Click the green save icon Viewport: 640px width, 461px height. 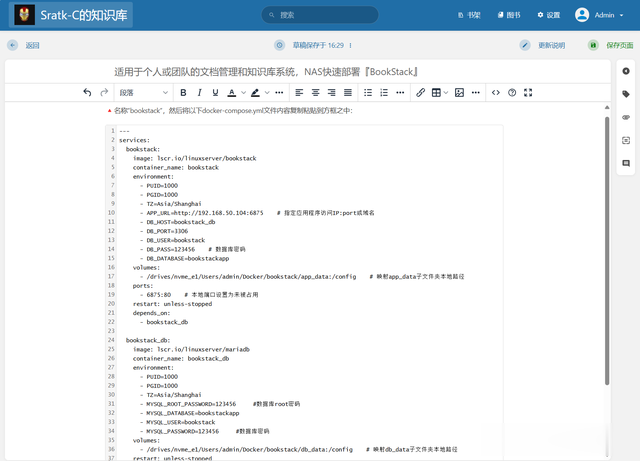tap(593, 45)
